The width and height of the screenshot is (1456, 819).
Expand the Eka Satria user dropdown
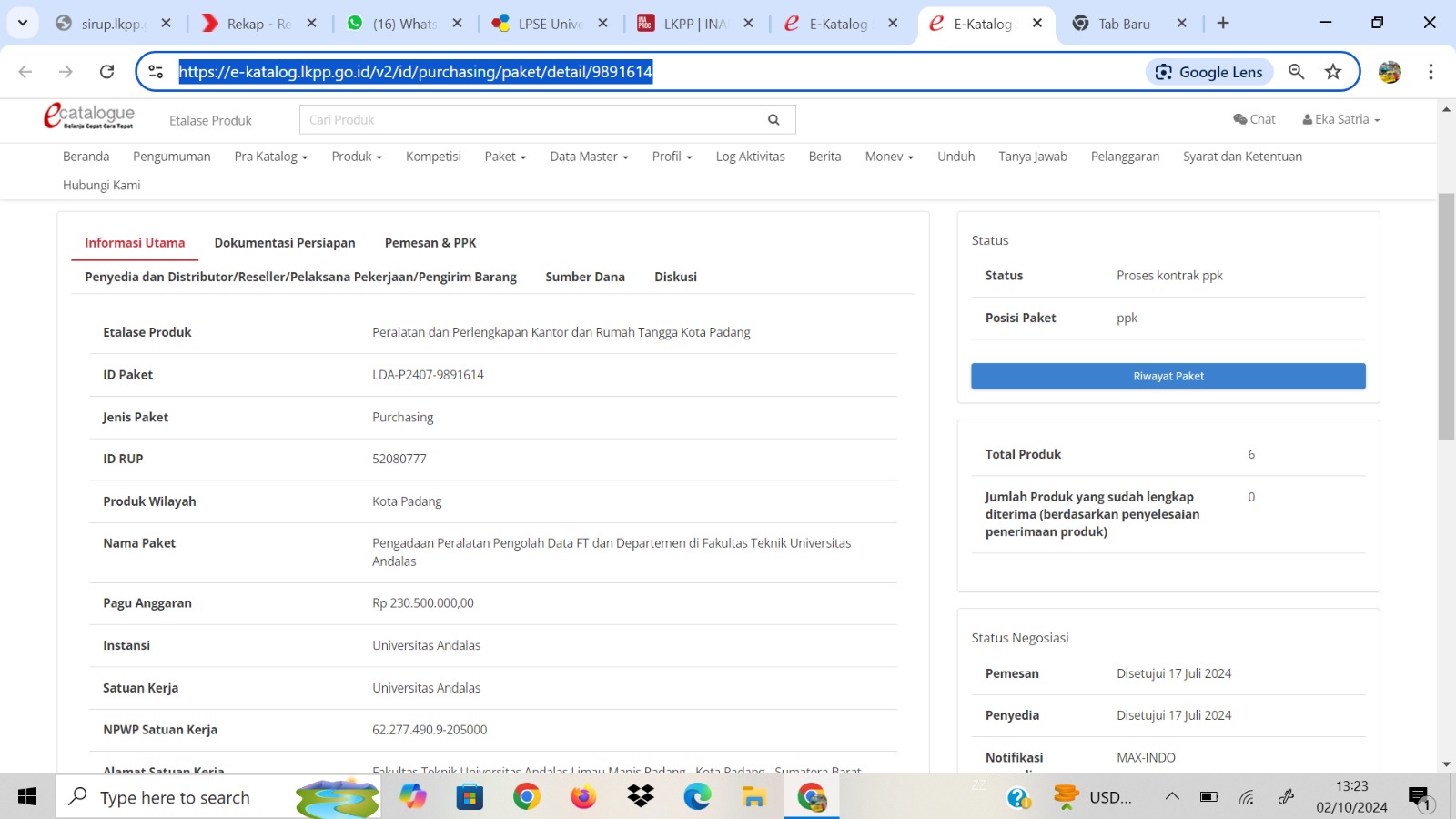coord(1341,119)
